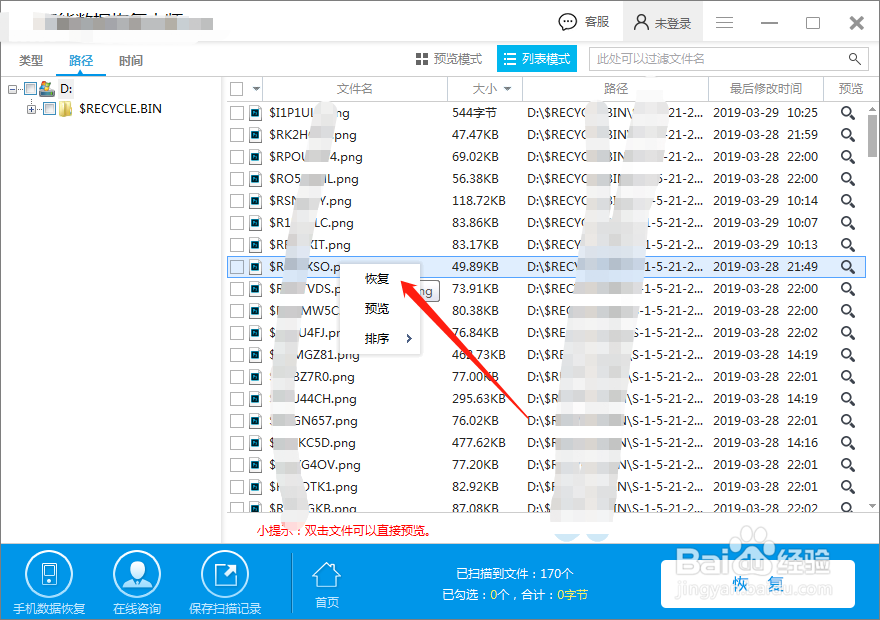Image resolution: width=880 pixels, height=620 pixels.
Task: Check the 47.47KB file checkbox
Action: [237, 135]
